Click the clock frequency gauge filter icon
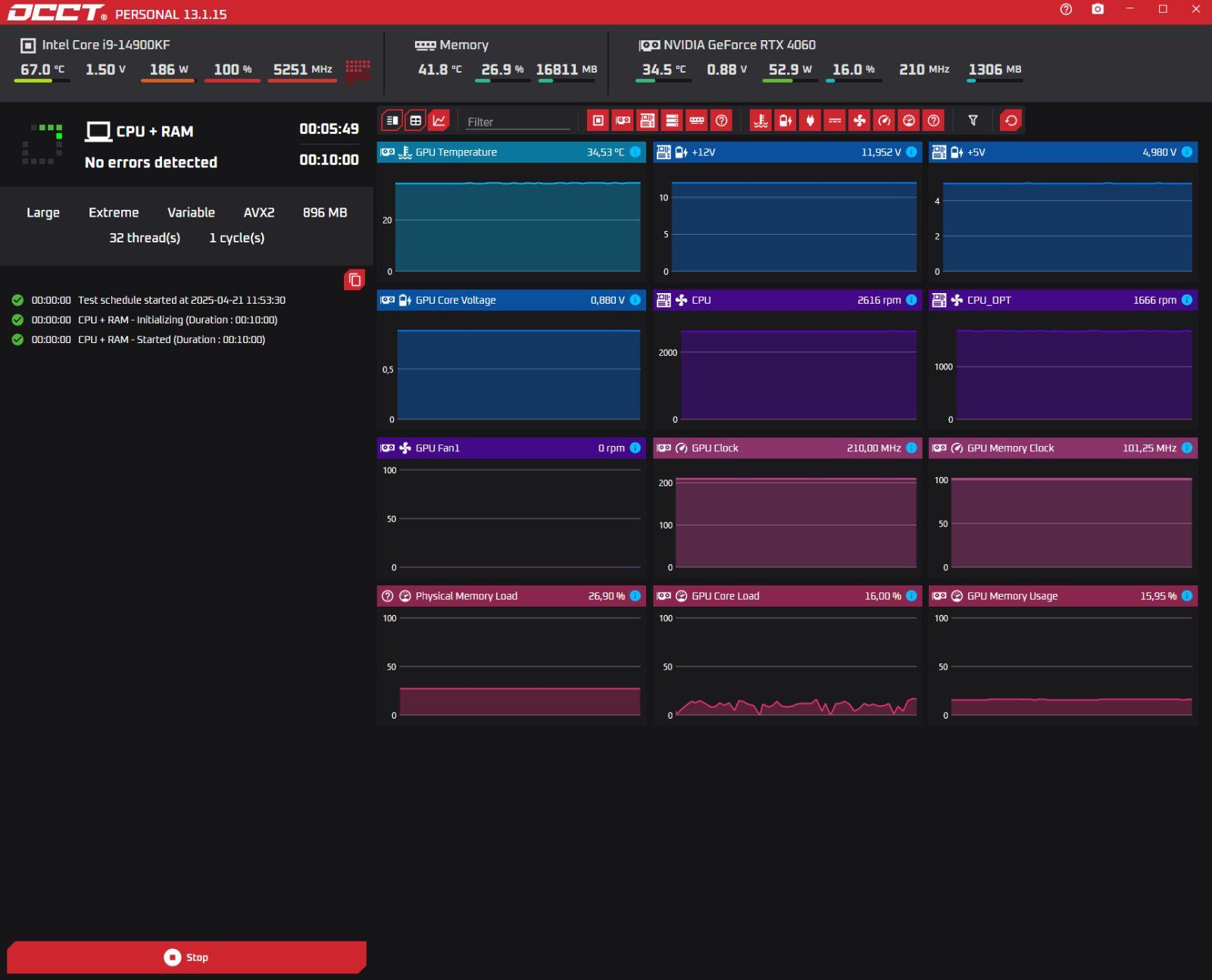The height and width of the screenshot is (980, 1212). [884, 120]
